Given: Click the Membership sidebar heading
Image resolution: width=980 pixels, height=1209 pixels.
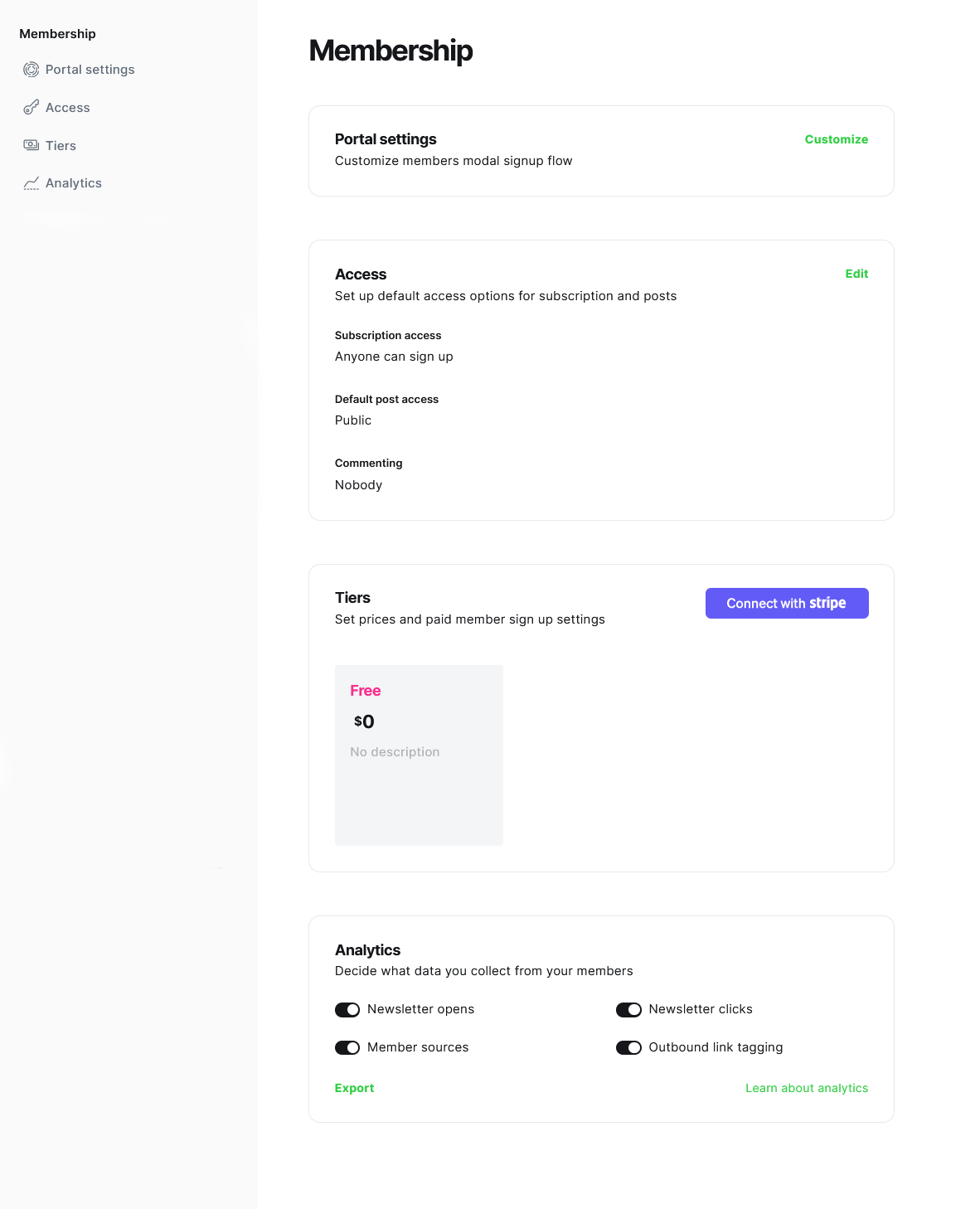Looking at the screenshot, I should click(57, 34).
